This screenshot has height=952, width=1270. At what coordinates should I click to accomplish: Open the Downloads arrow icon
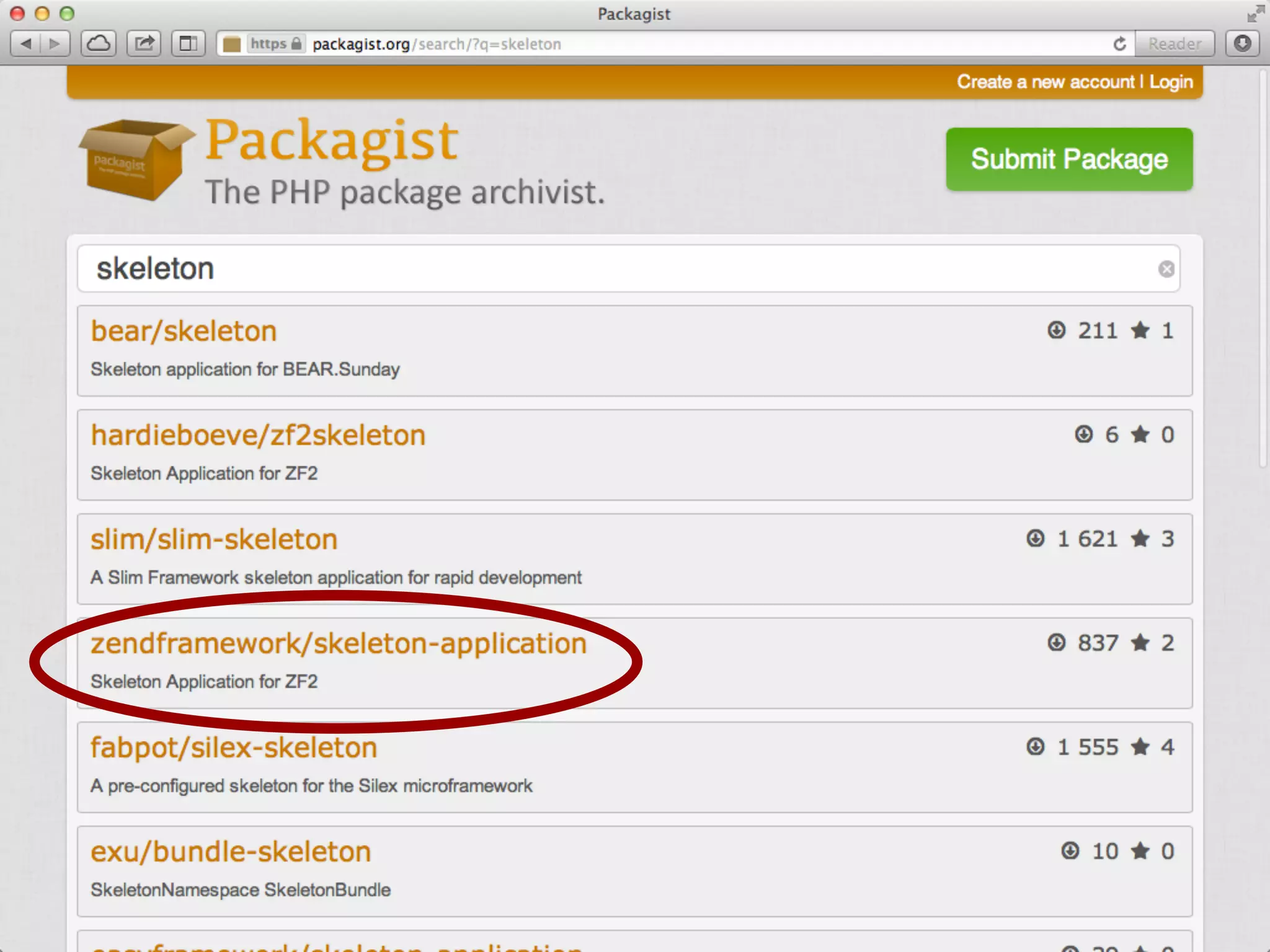(x=1242, y=44)
